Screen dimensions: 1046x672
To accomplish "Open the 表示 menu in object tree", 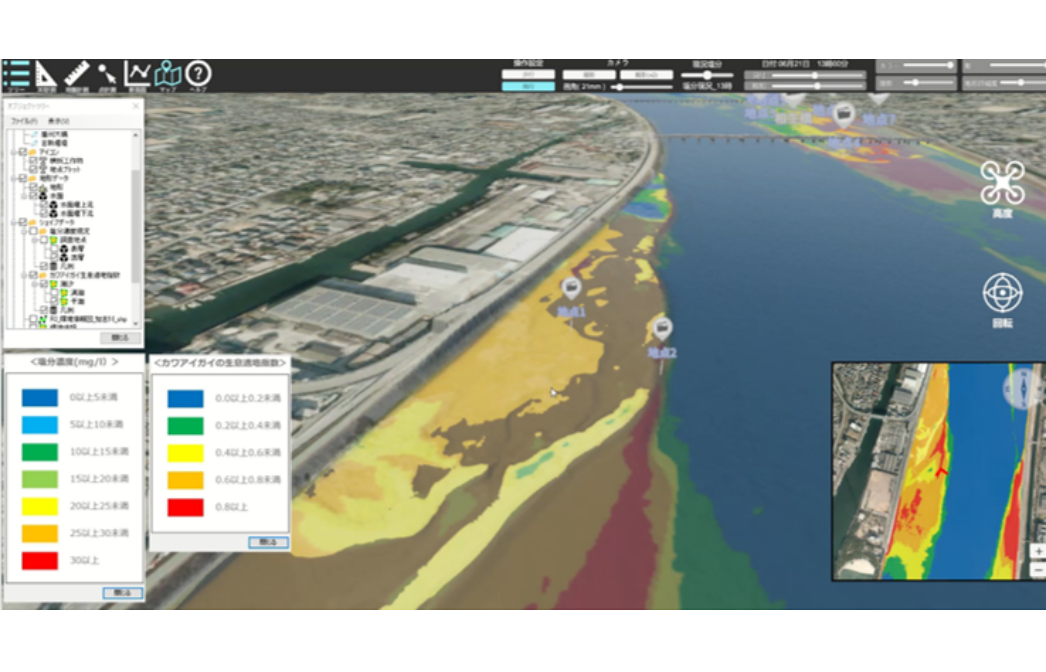I will point(58,120).
